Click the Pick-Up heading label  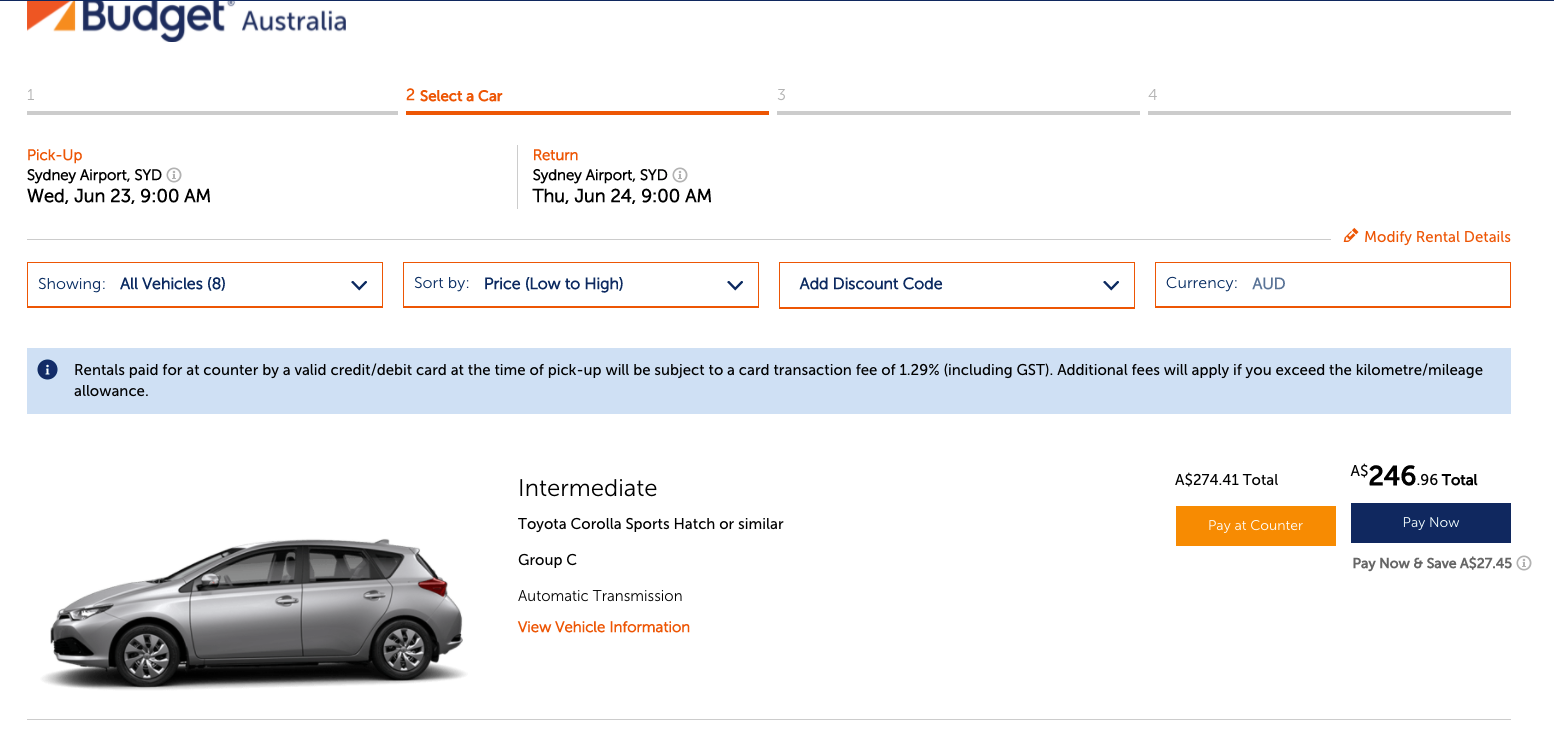(55, 155)
